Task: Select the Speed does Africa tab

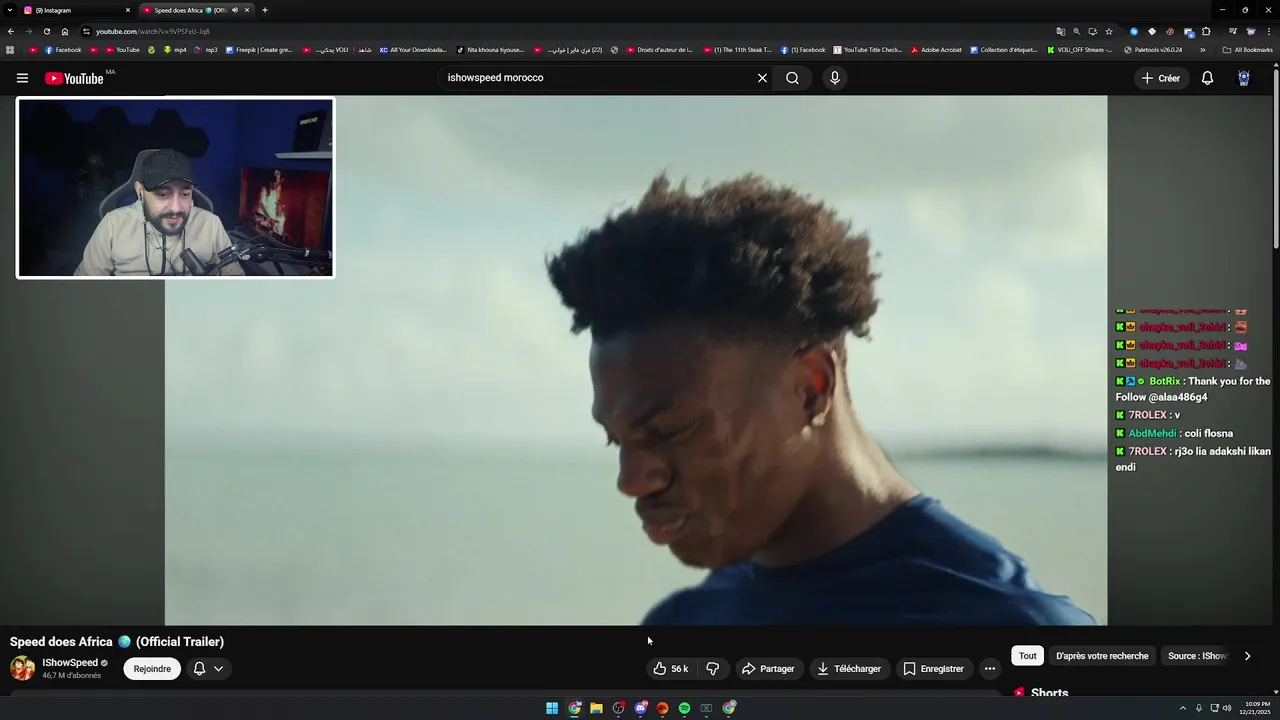Action: tap(195, 10)
